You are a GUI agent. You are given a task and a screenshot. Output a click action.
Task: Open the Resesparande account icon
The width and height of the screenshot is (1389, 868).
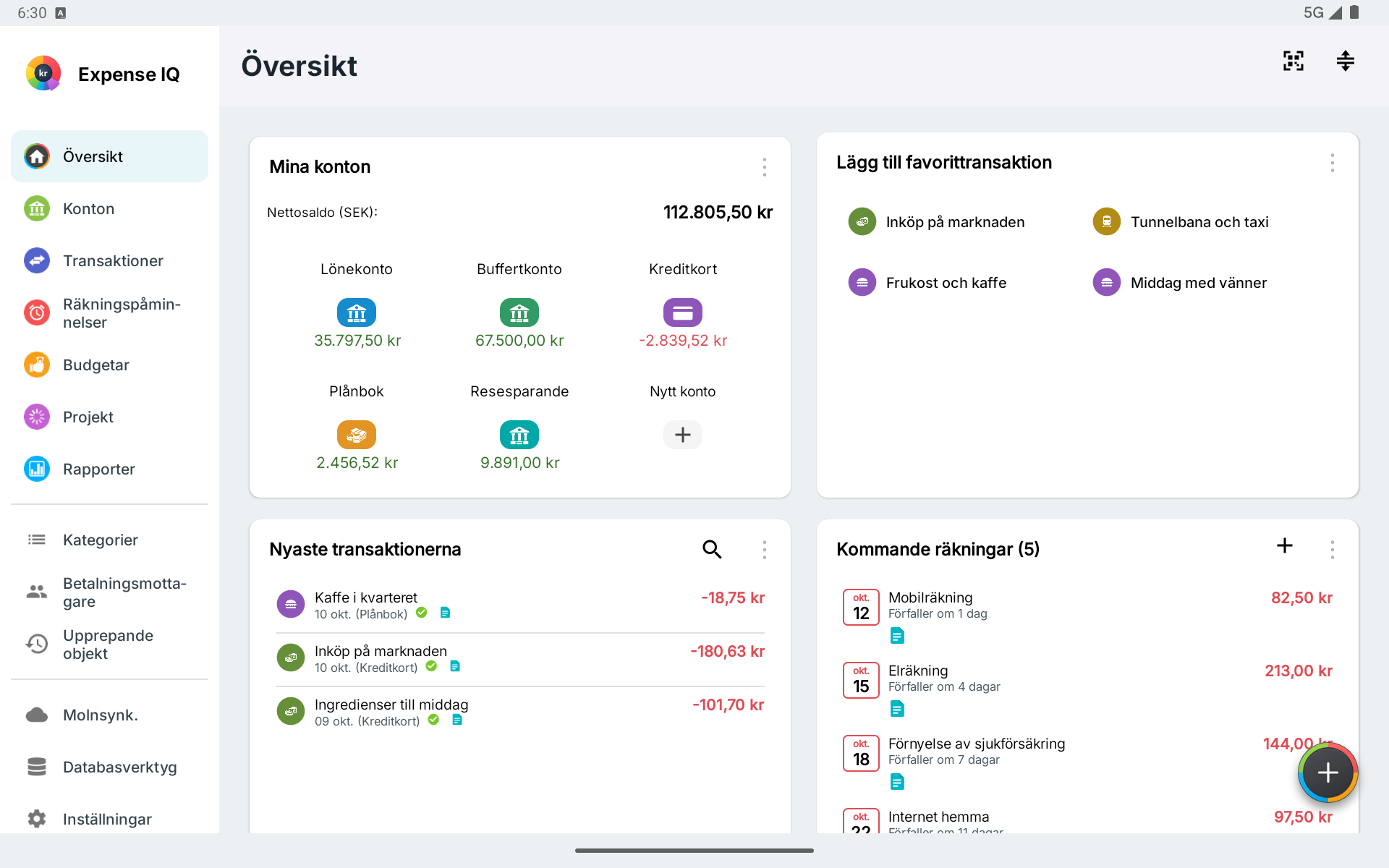(x=519, y=435)
